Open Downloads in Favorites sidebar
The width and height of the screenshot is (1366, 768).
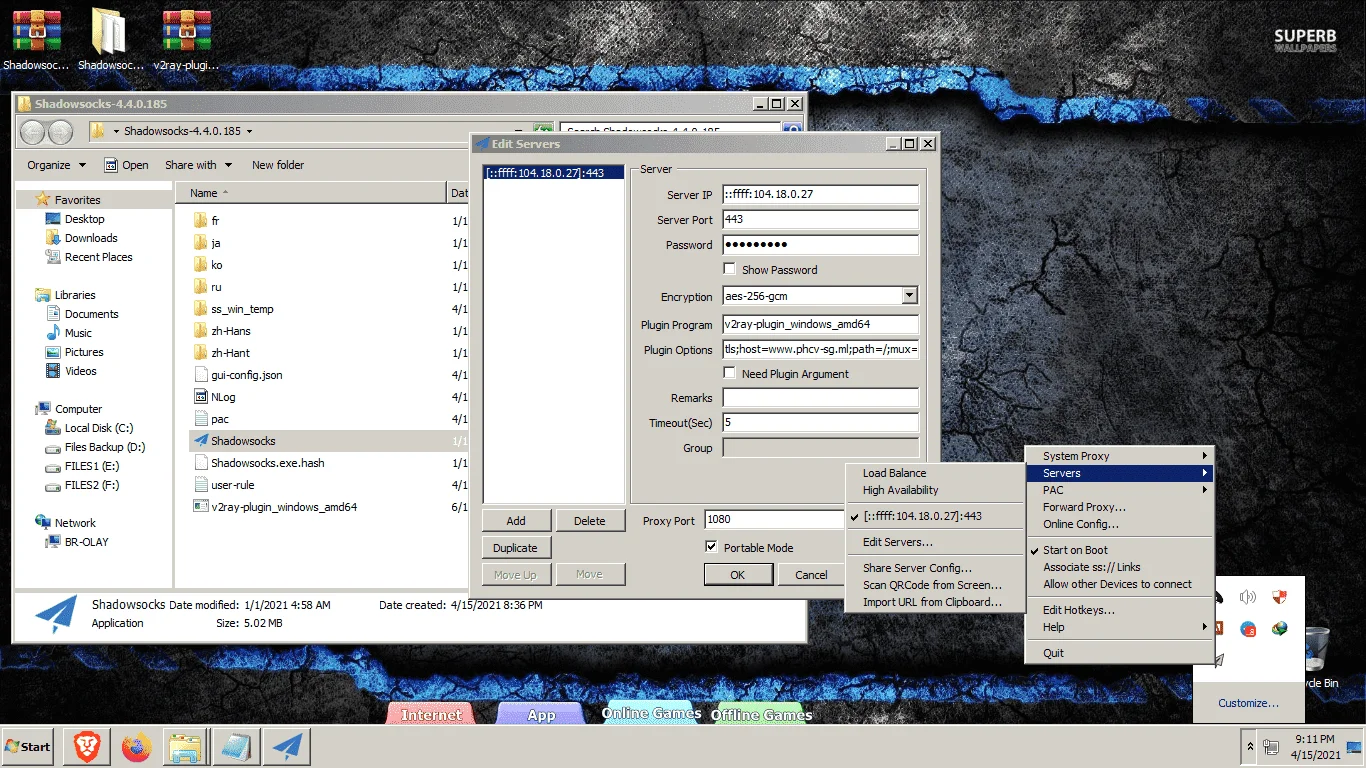pyautogui.click(x=90, y=238)
